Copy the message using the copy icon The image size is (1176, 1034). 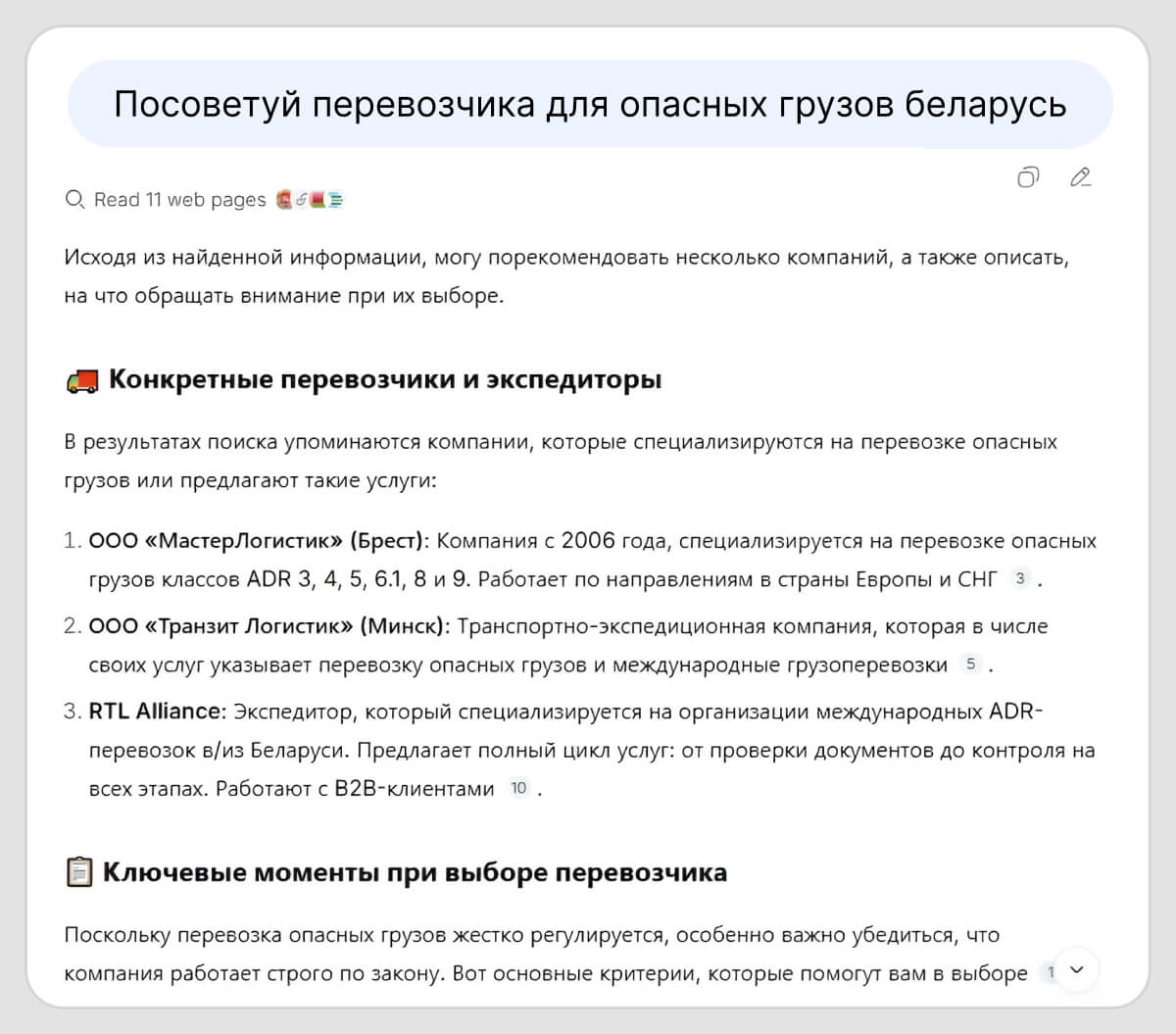pyautogui.click(x=1027, y=177)
